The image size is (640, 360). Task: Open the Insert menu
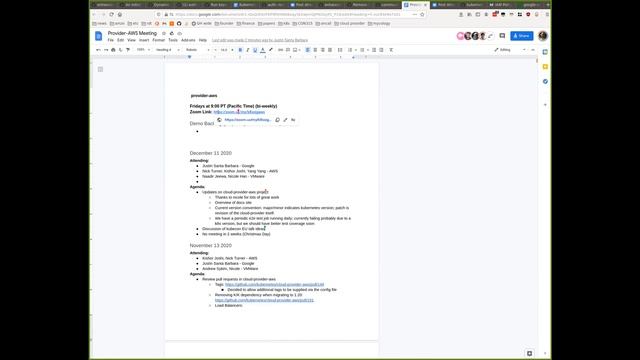[144, 40]
